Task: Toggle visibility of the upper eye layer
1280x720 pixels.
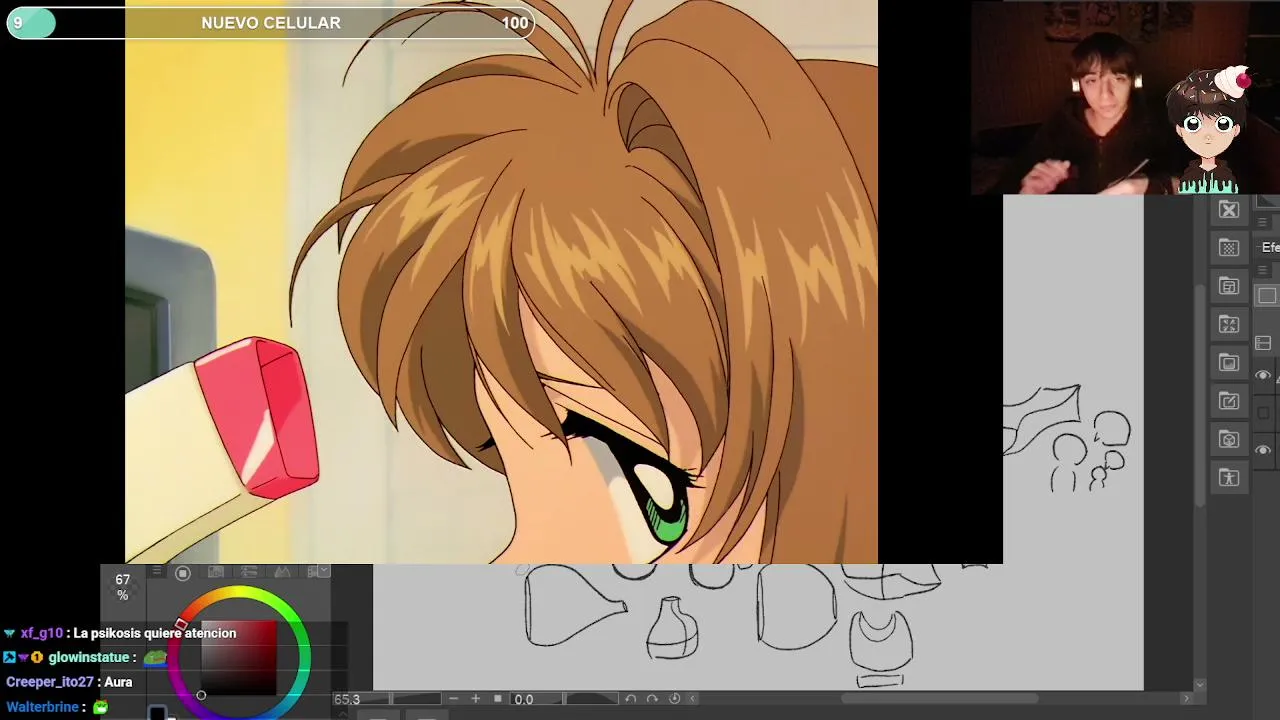Action: [x=1263, y=375]
